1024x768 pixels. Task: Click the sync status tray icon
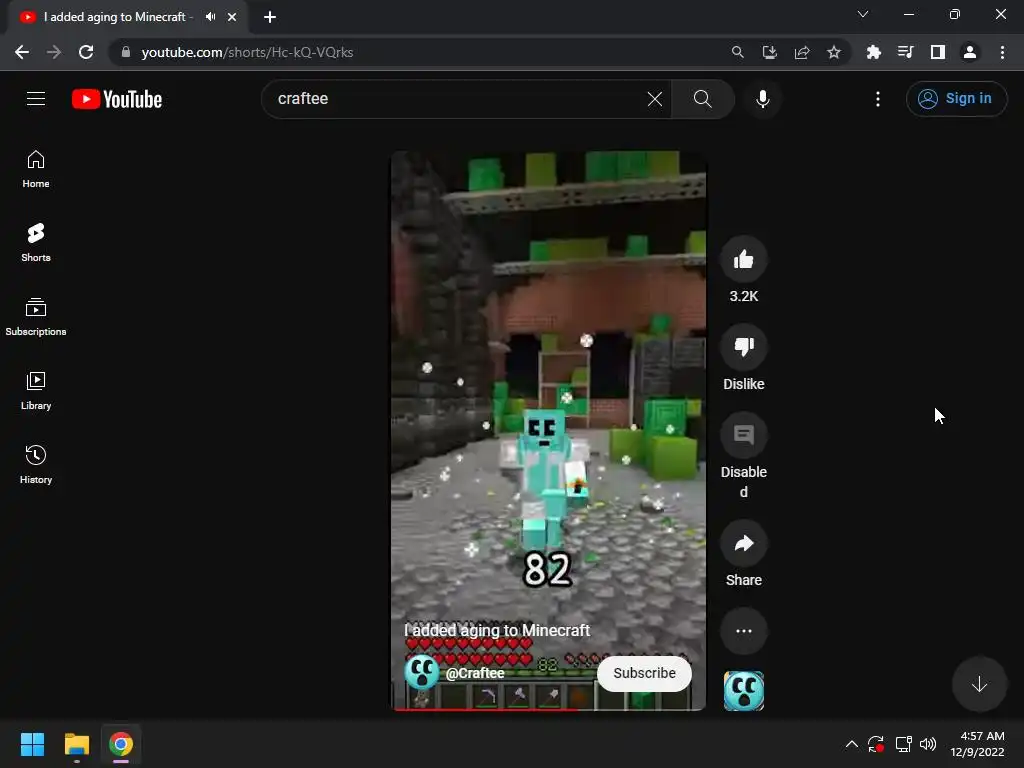point(876,744)
